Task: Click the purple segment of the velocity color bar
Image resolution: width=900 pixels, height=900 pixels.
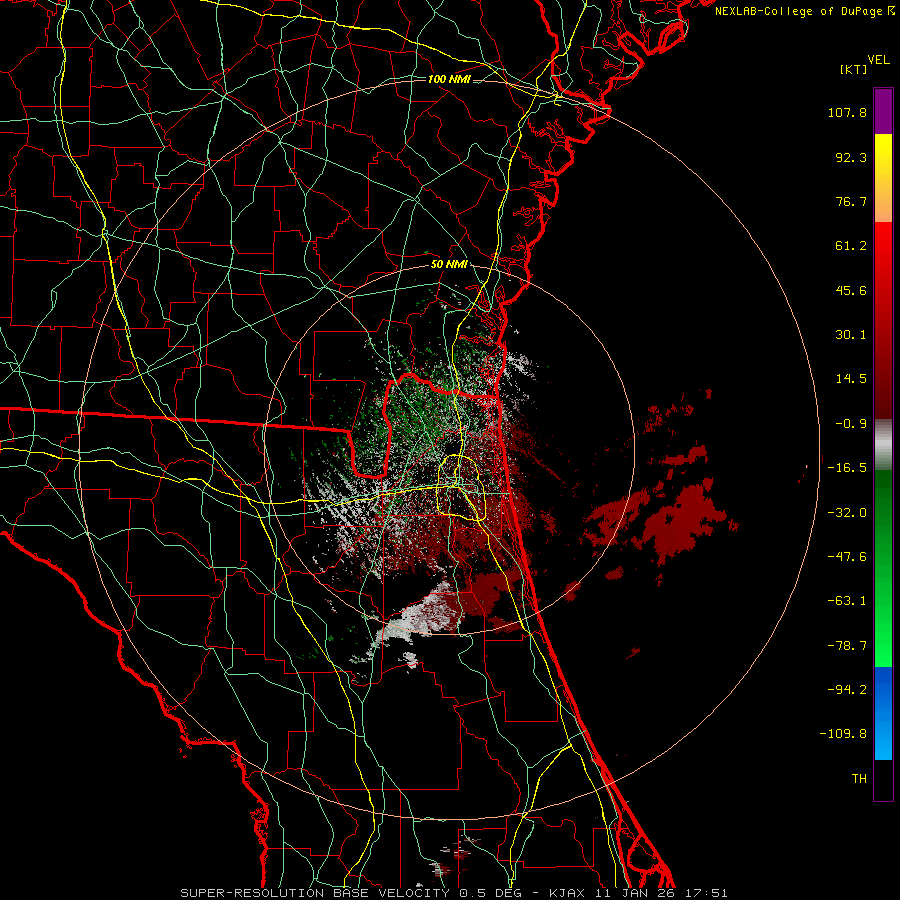Action: tap(883, 111)
